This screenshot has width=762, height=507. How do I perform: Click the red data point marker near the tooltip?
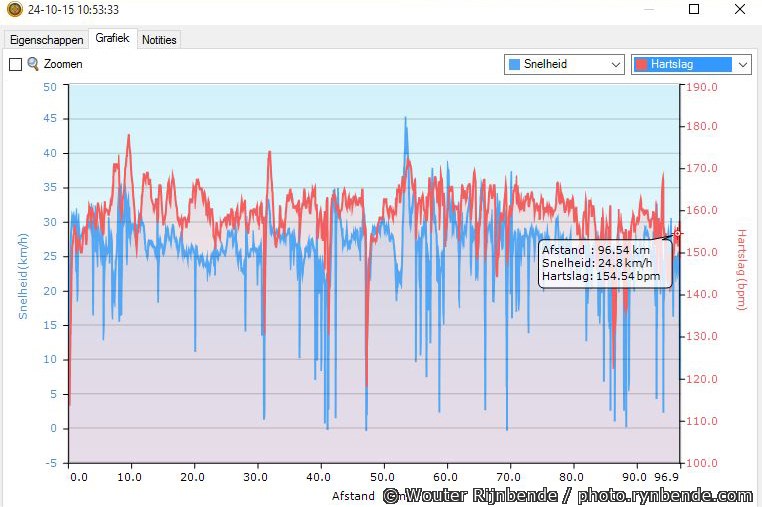678,233
